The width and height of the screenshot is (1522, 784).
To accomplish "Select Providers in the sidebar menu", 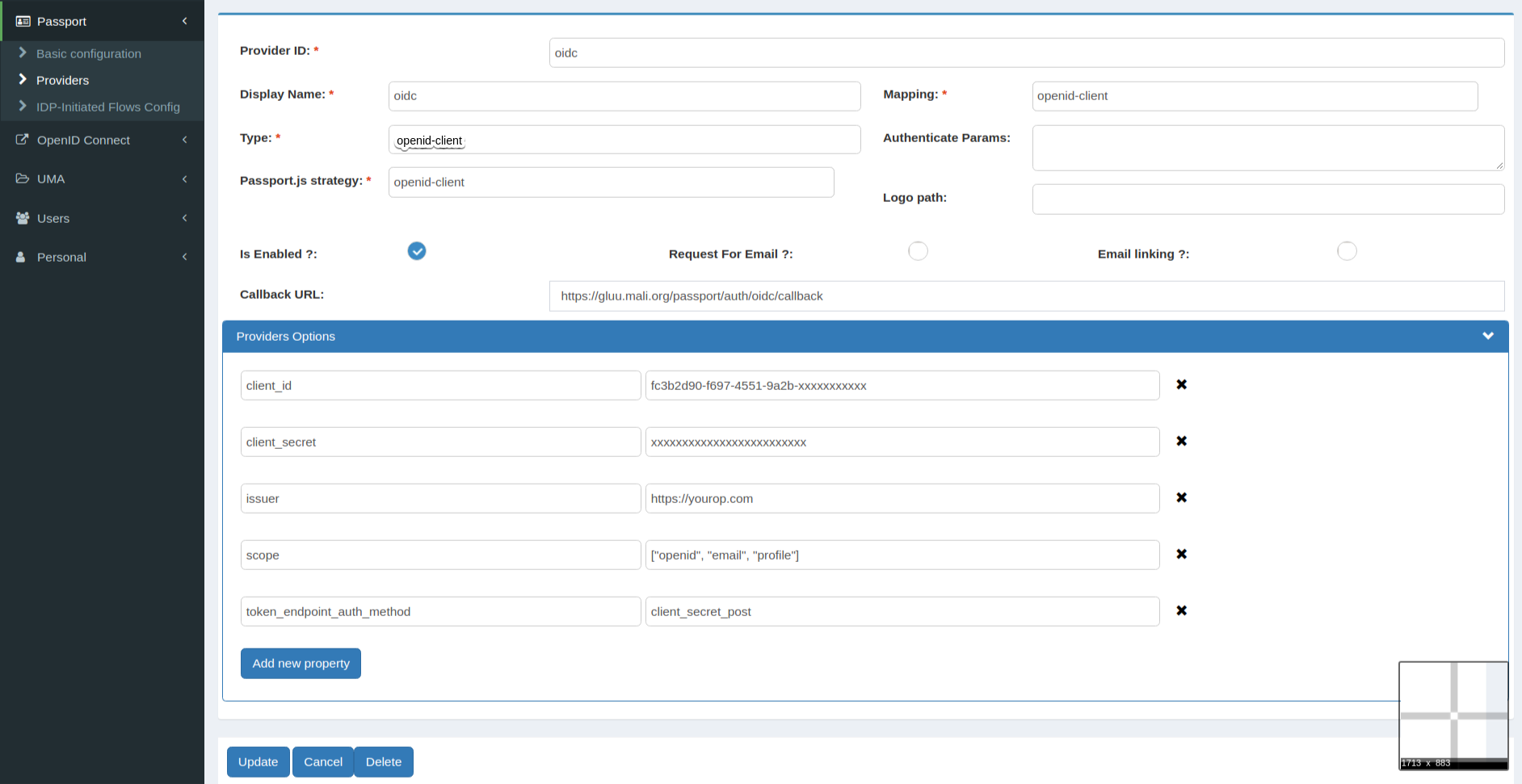I will pyautogui.click(x=62, y=80).
